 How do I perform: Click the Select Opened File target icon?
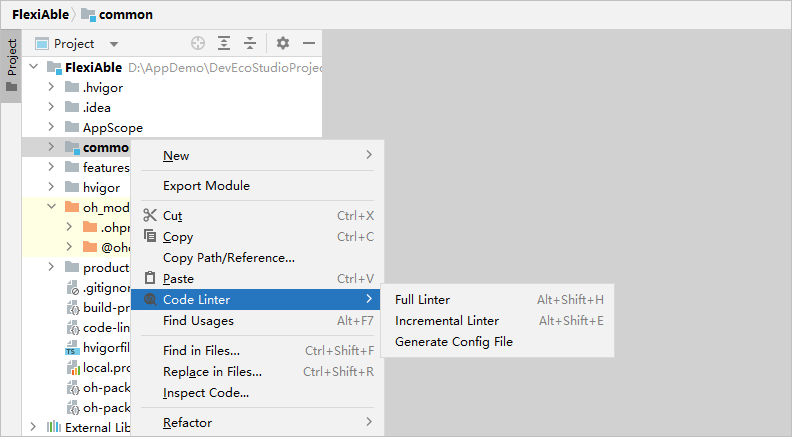[x=198, y=44]
